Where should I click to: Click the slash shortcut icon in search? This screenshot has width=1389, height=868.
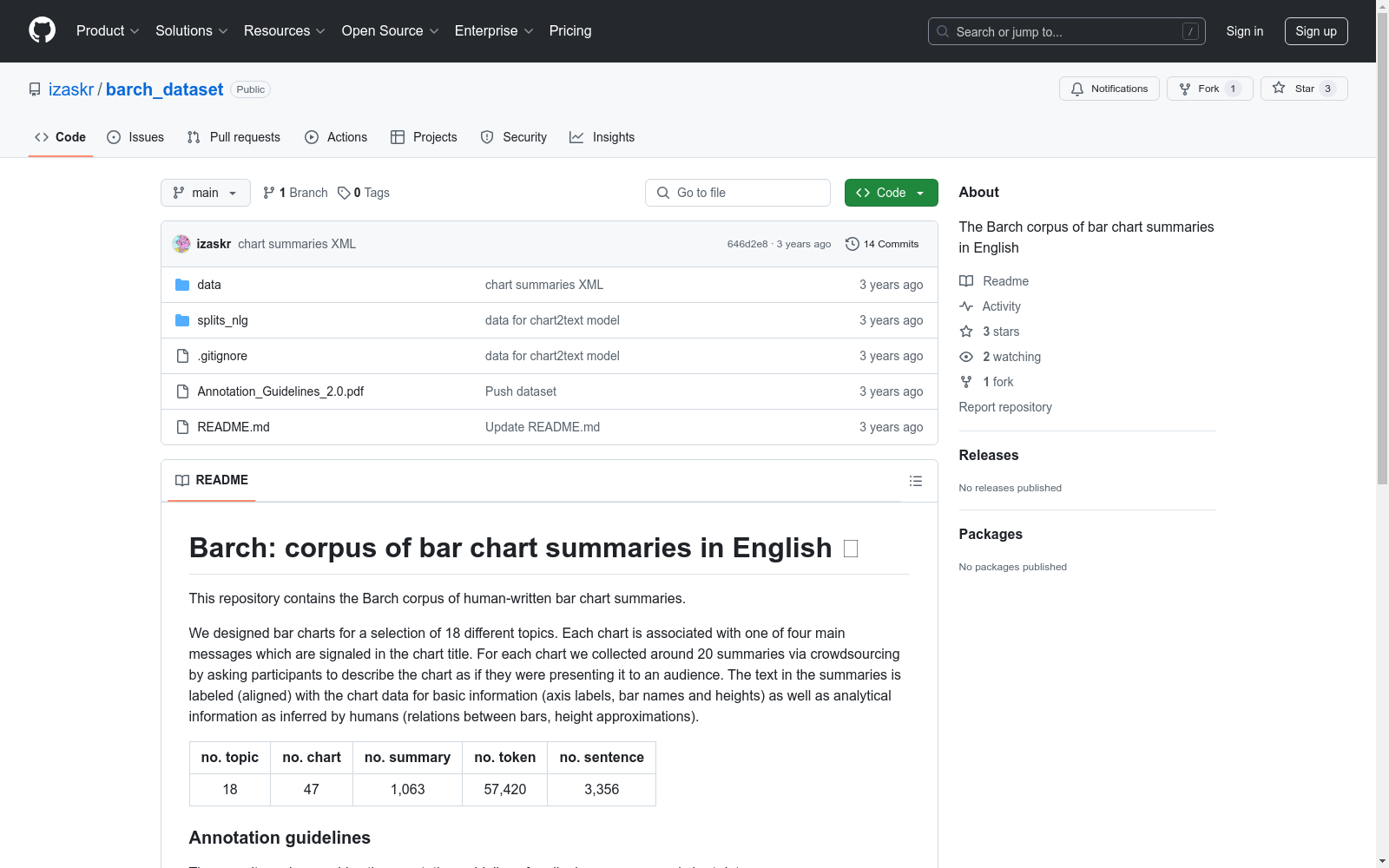coord(1190,31)
